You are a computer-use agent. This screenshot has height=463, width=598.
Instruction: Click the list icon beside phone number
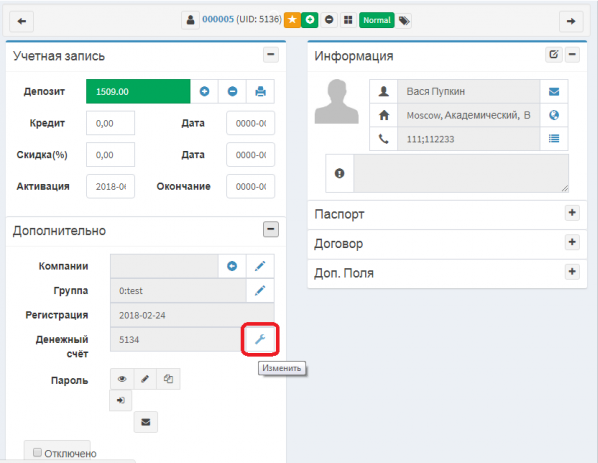pos(554,139)
